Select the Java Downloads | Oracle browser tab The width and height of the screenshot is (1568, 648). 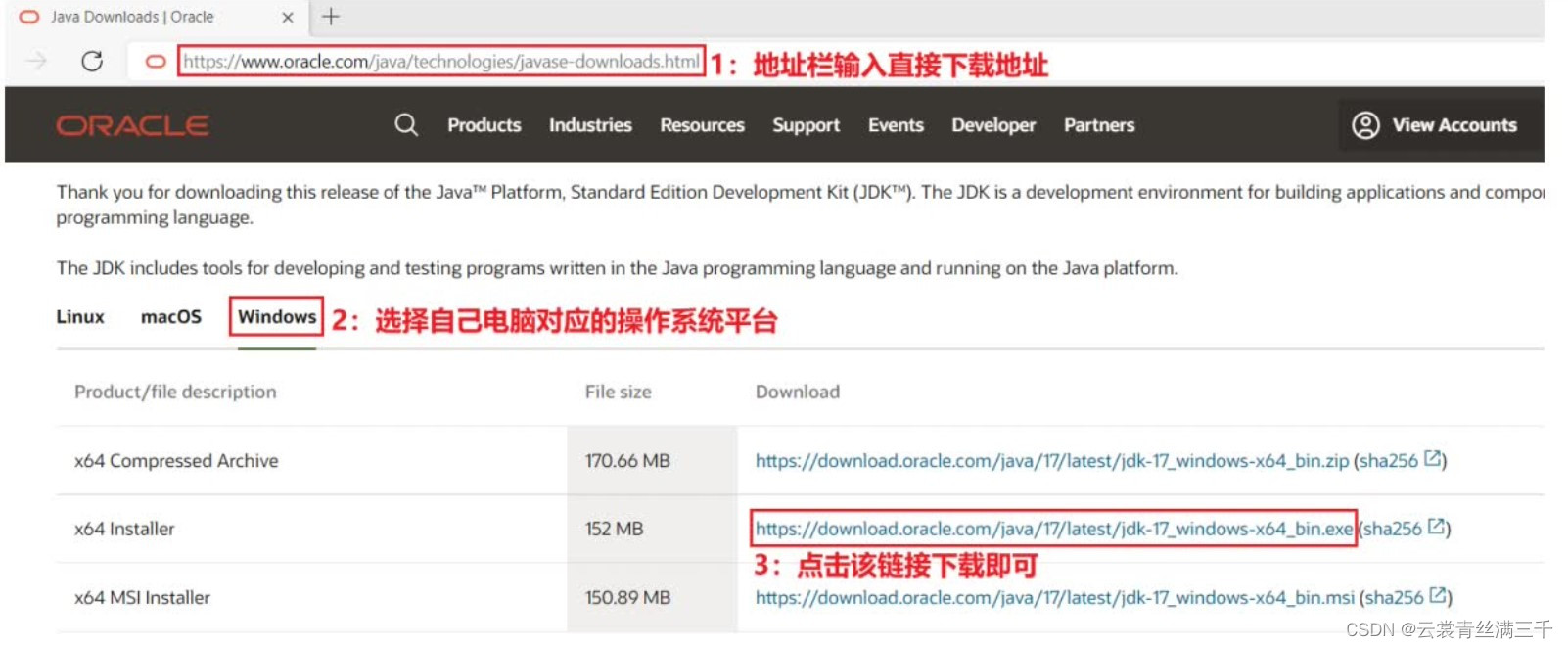click(157, 17)
